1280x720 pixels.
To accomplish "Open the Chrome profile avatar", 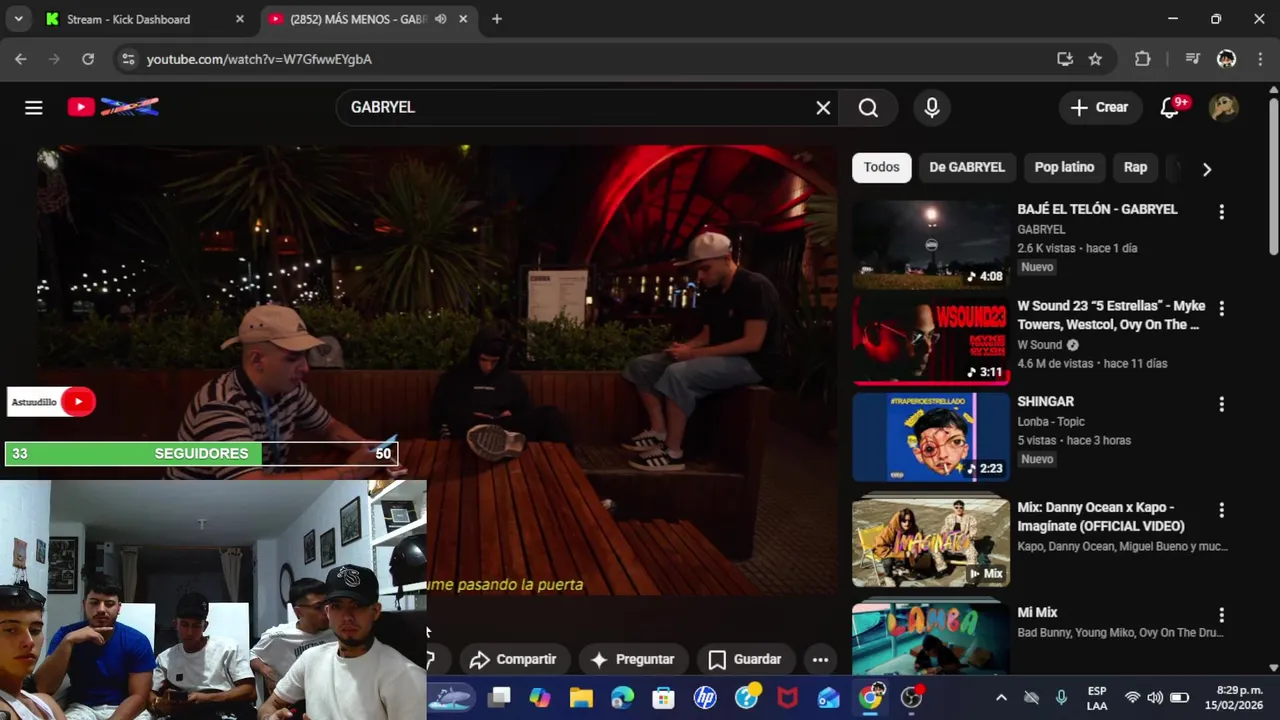I will pos(1226,59).
